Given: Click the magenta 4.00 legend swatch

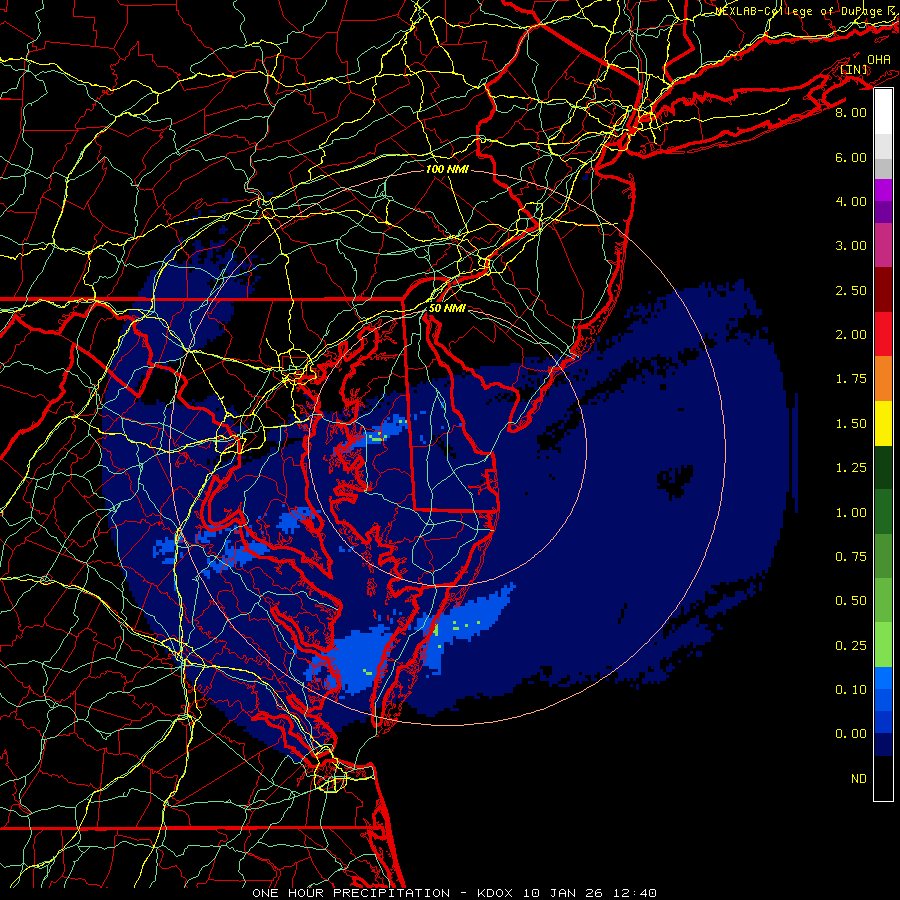Looking at the screenshot, I should [x=883, y=190].
